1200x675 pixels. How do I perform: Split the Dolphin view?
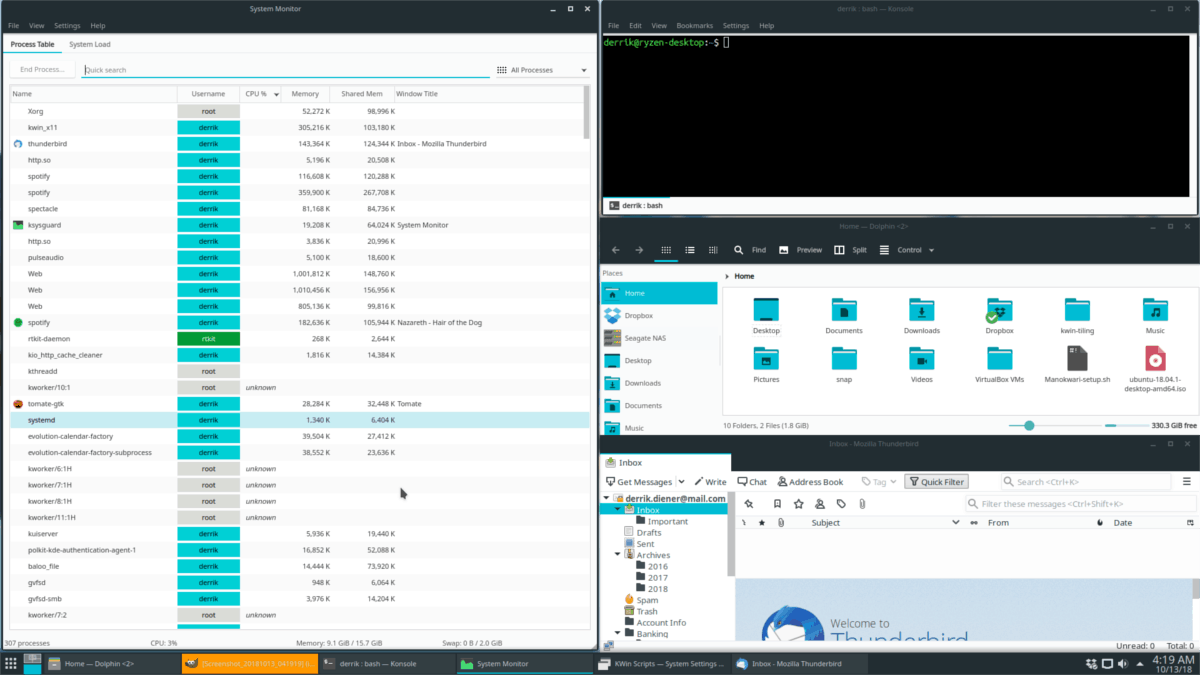pyautogui.click(x=852, y=249)
